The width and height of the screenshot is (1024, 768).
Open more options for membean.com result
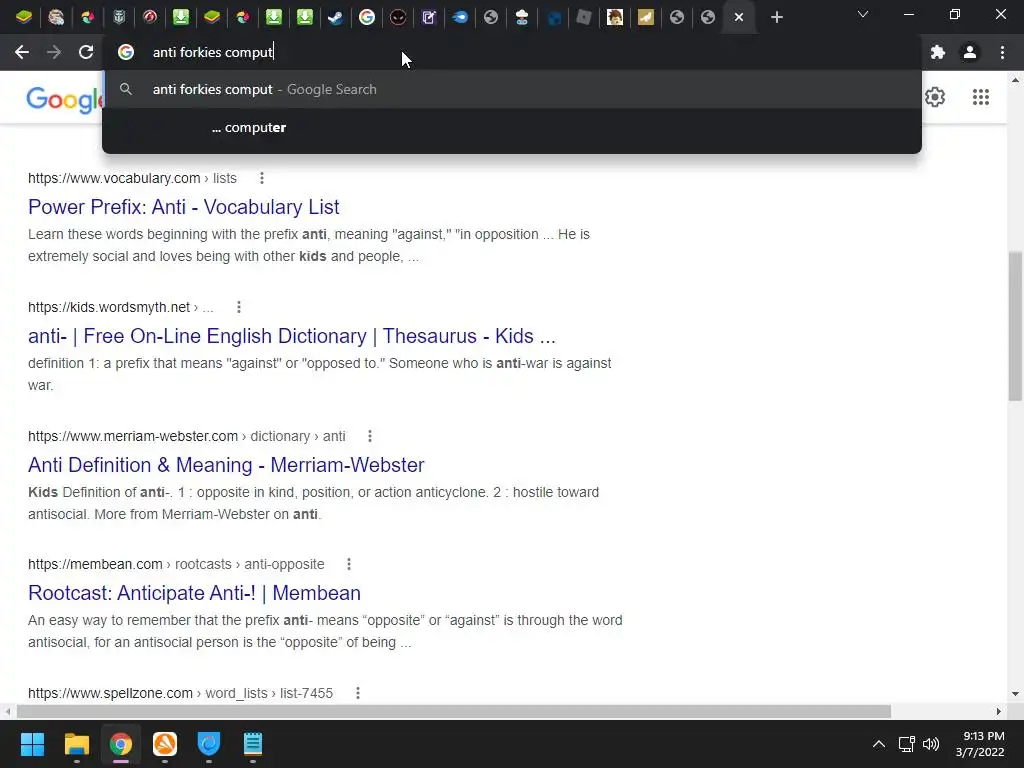click(349, 564)
